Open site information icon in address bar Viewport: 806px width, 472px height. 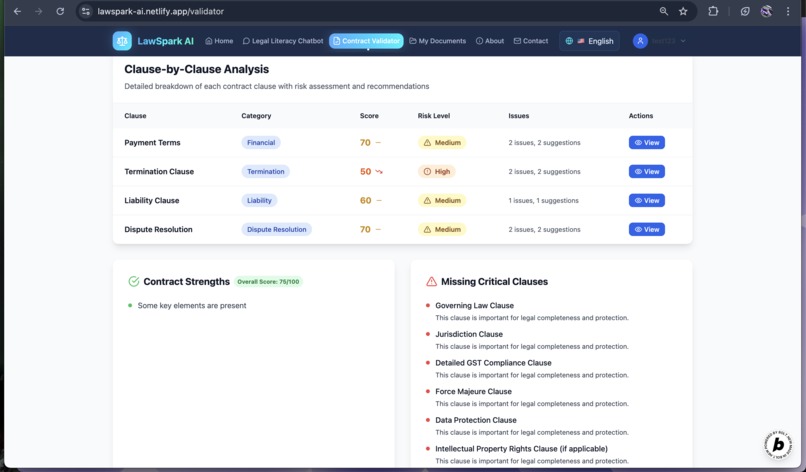(86, 11)
